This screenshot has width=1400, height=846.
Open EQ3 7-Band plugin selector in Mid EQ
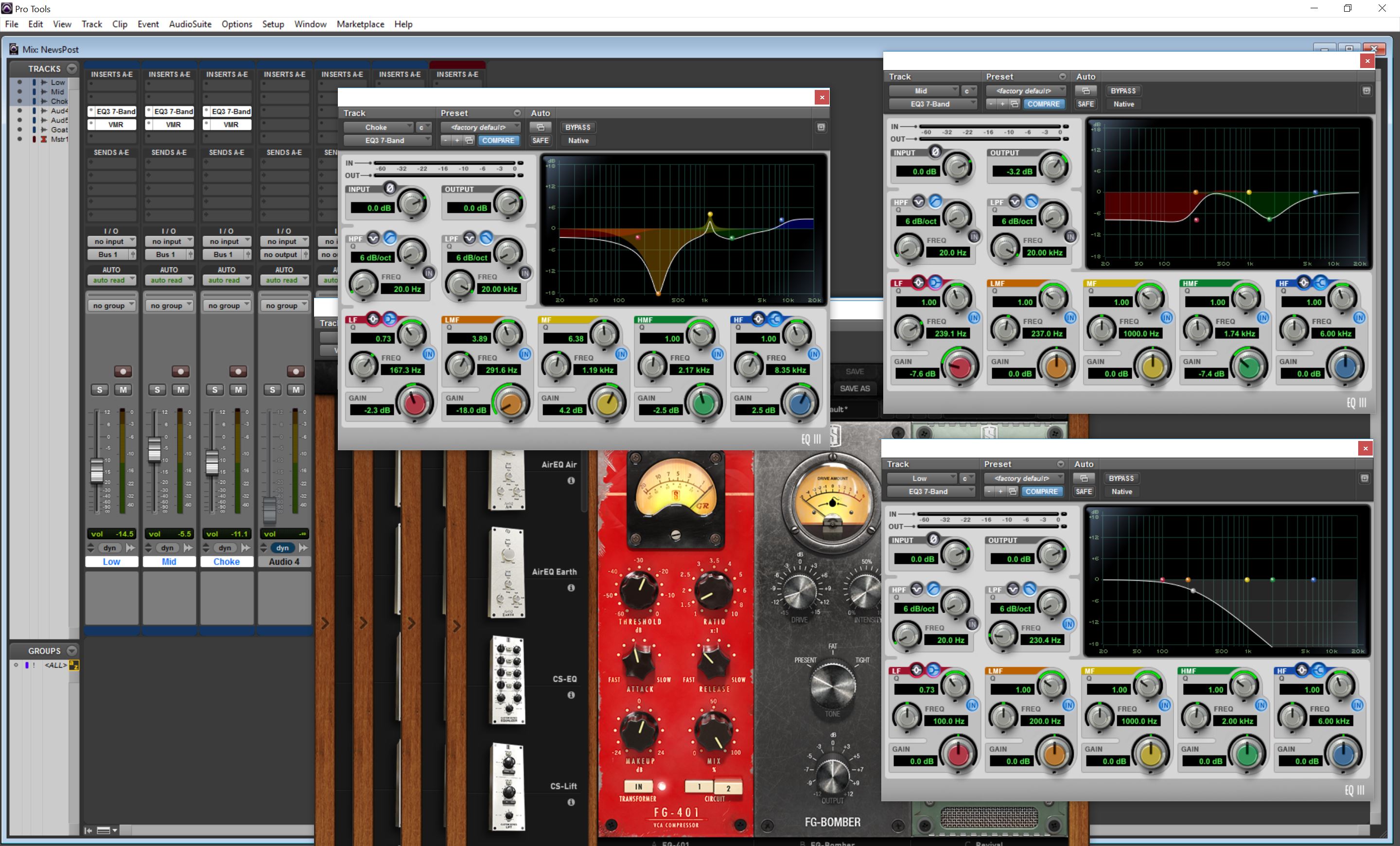(x=932, y=104)
